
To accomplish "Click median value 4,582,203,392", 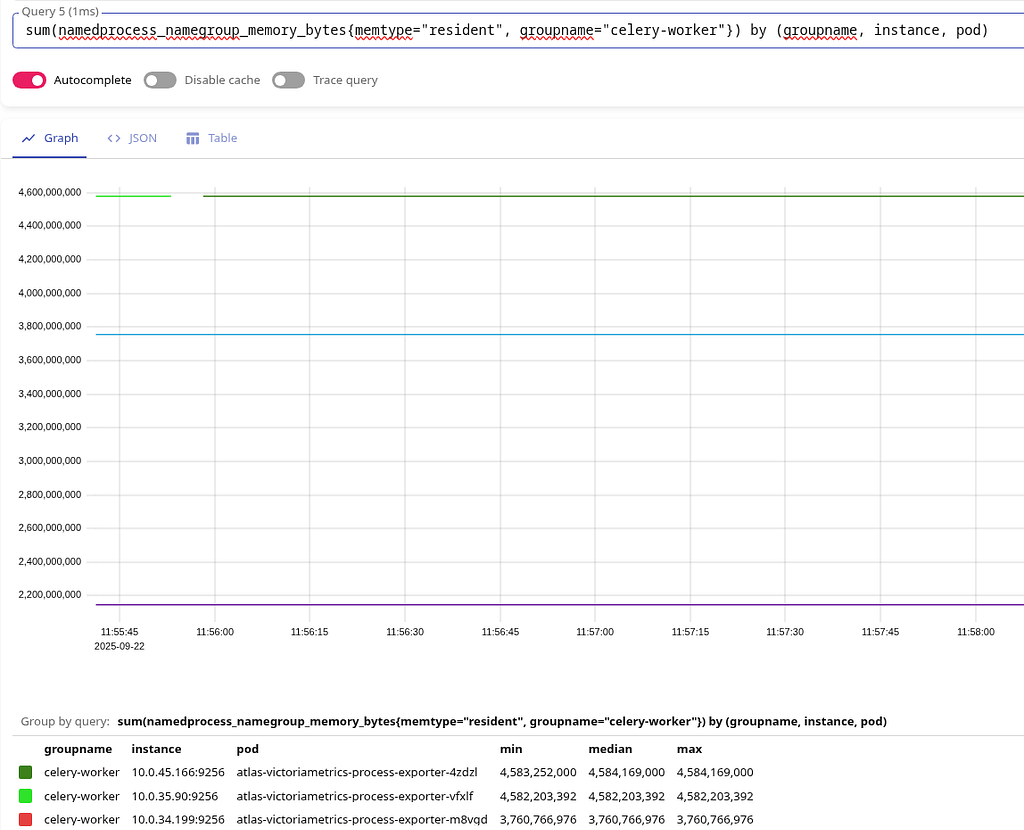I will [x=626, y=796].
